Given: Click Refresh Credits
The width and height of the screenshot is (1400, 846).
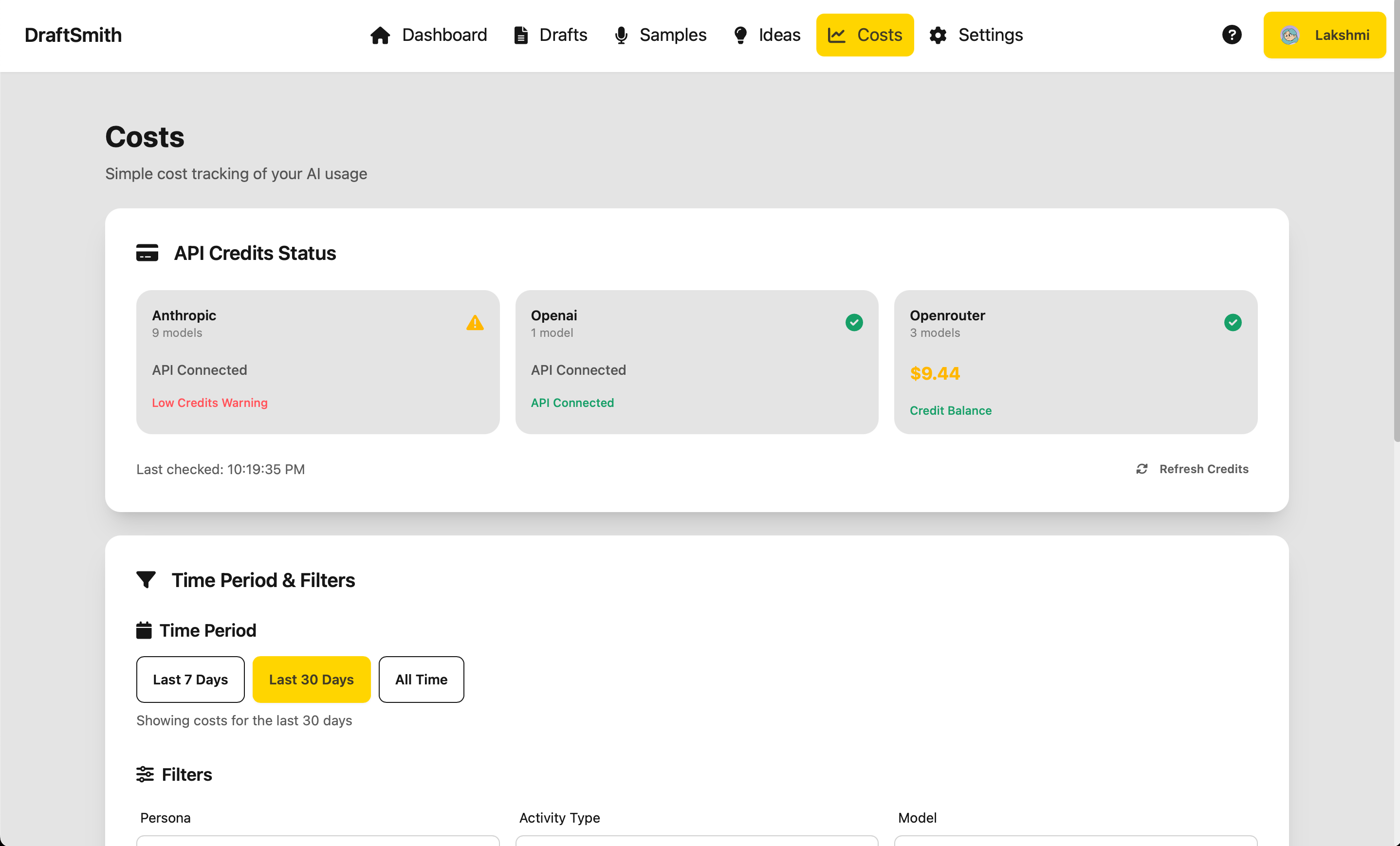Looking at the screenshot, I should [x=1192, y=469].
